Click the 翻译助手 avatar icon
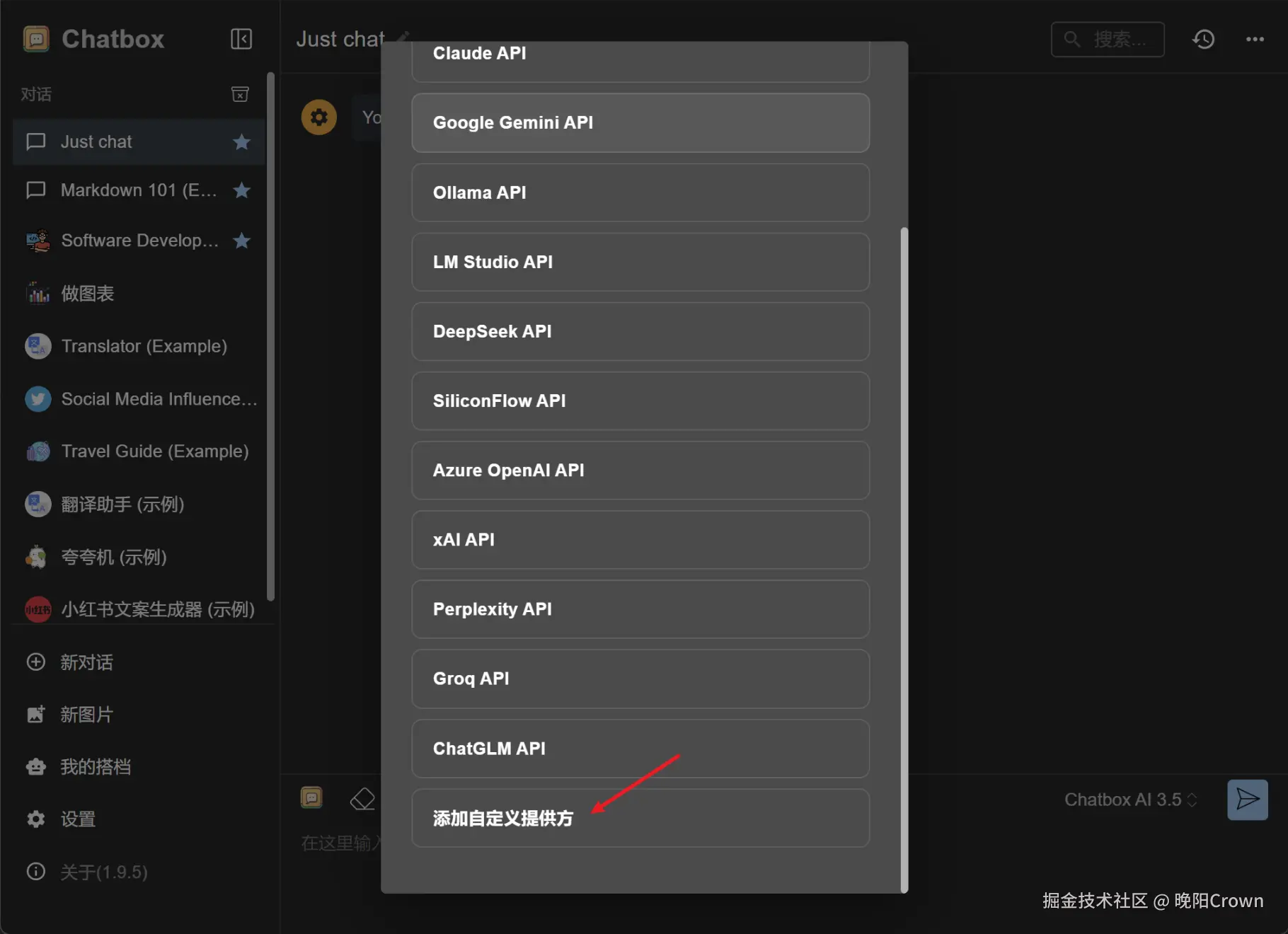Screen dimensions: 1288x934 click(38, 505)
